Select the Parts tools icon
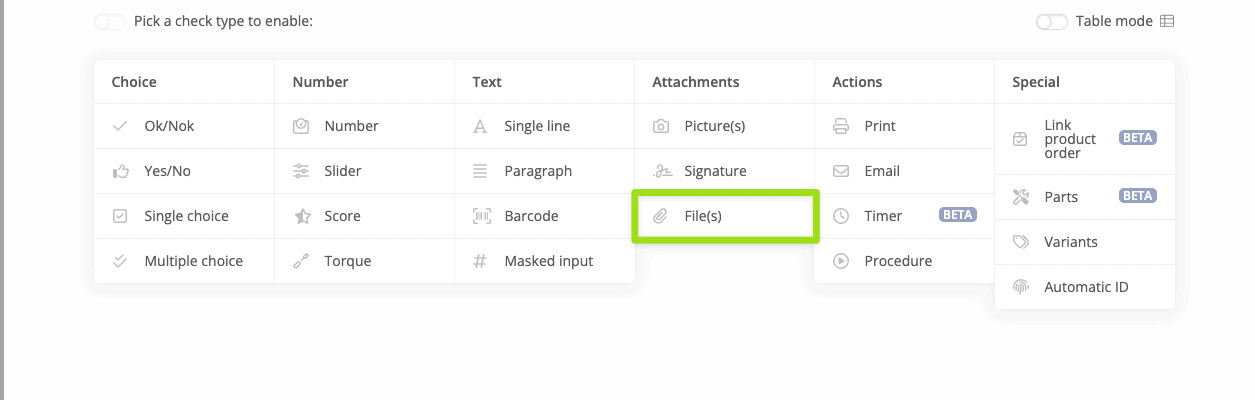 (1021, 197)
